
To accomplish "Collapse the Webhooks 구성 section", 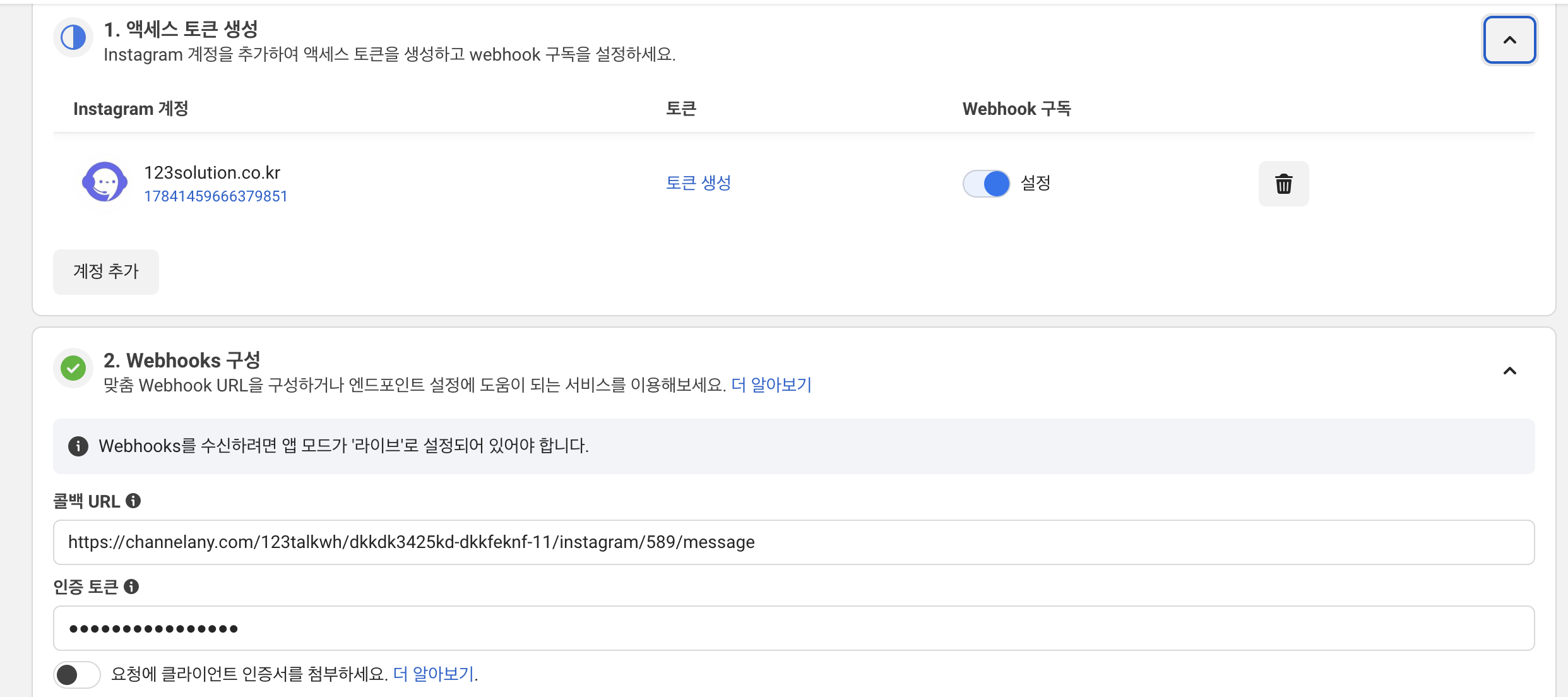I will [x=1509, y=371].
